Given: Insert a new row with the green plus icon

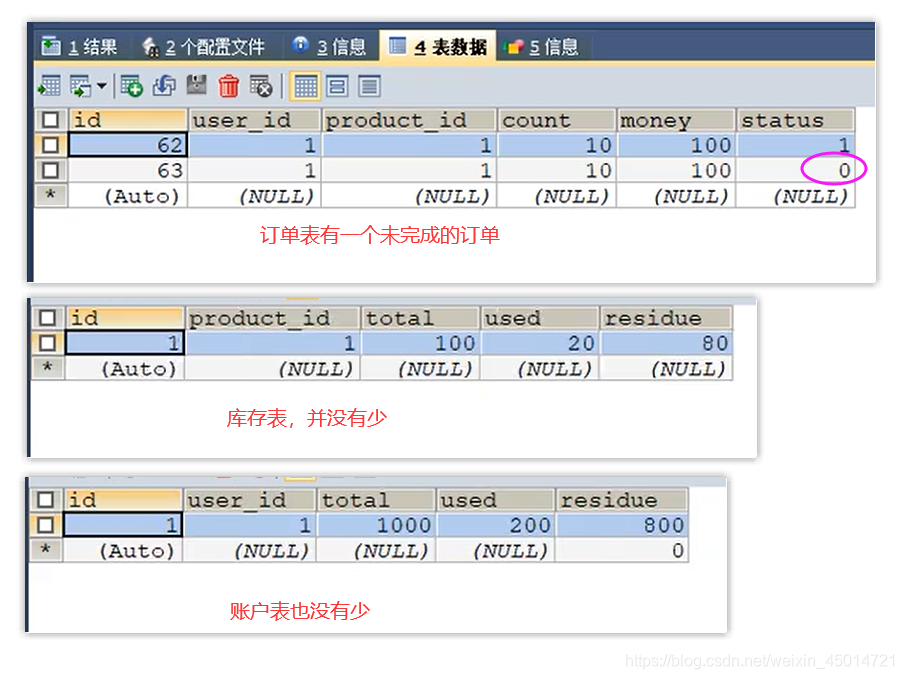Looking at the screenshot, I should tap(132, 86).
